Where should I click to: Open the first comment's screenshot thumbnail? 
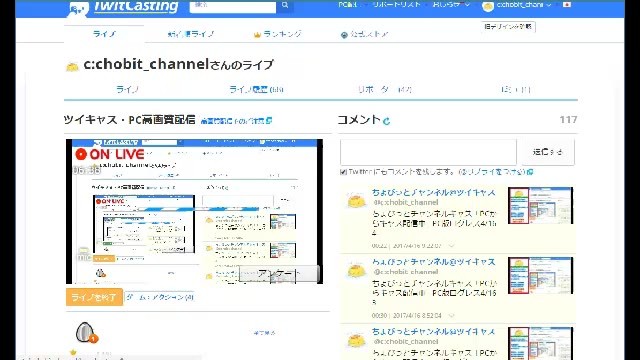540,205
